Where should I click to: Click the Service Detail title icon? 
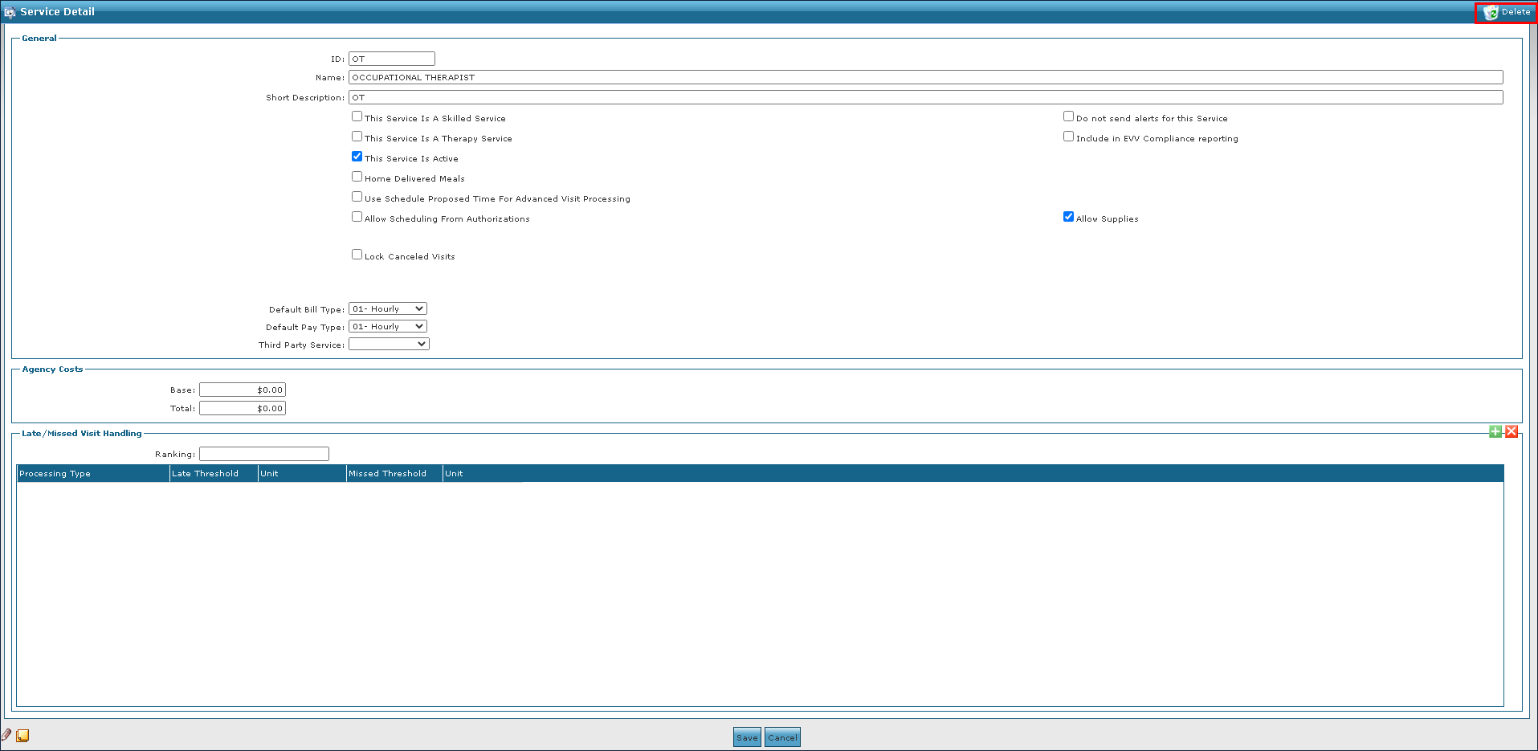pyautogui.click(x=10, y=12)
